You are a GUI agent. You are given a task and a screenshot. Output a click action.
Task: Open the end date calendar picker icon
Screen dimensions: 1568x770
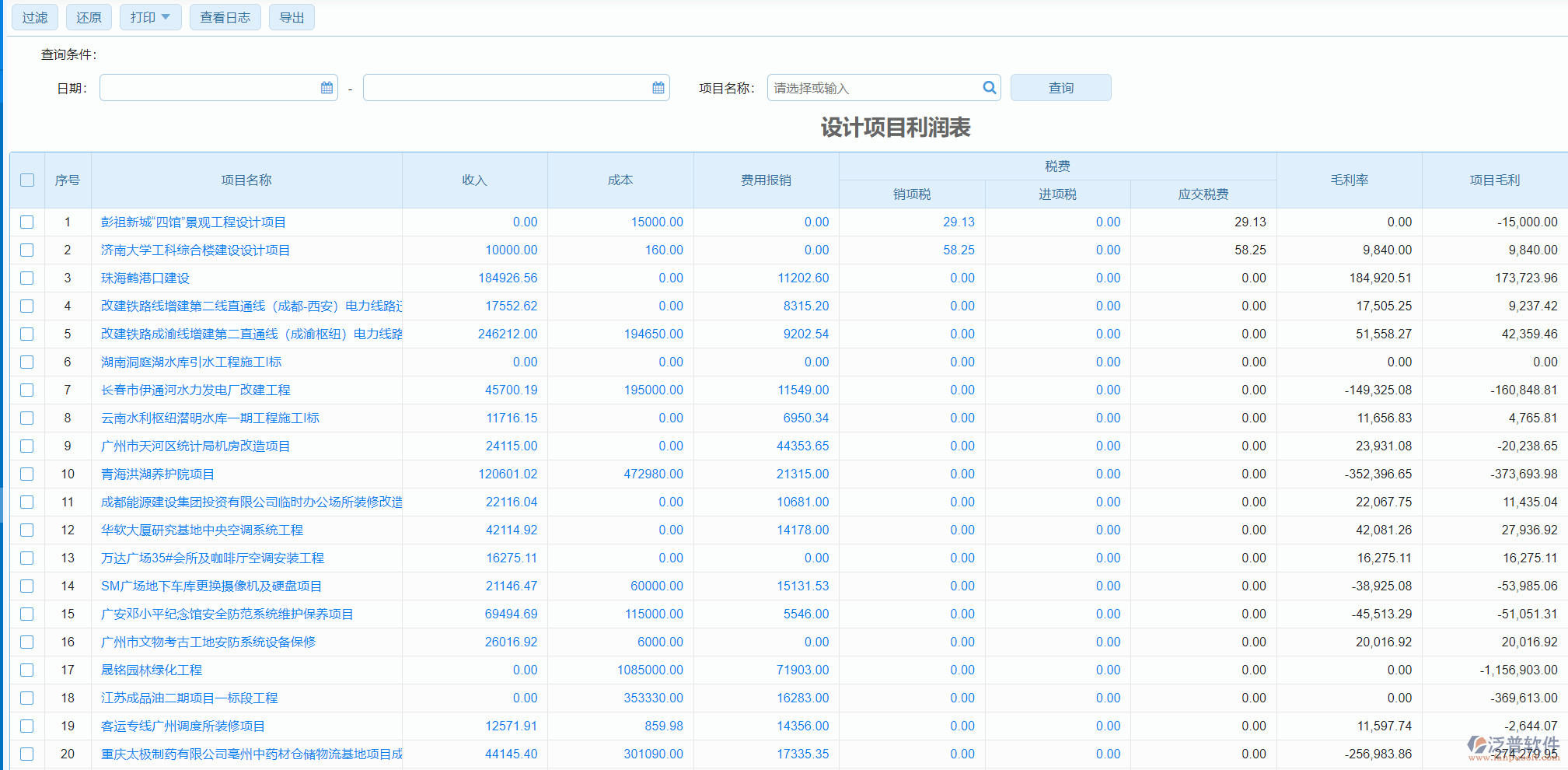[658, 88]
